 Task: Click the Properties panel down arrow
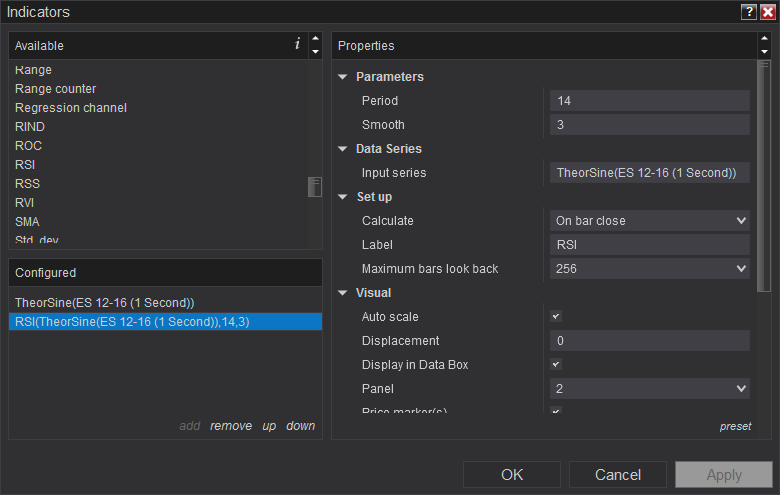point(764,51)
